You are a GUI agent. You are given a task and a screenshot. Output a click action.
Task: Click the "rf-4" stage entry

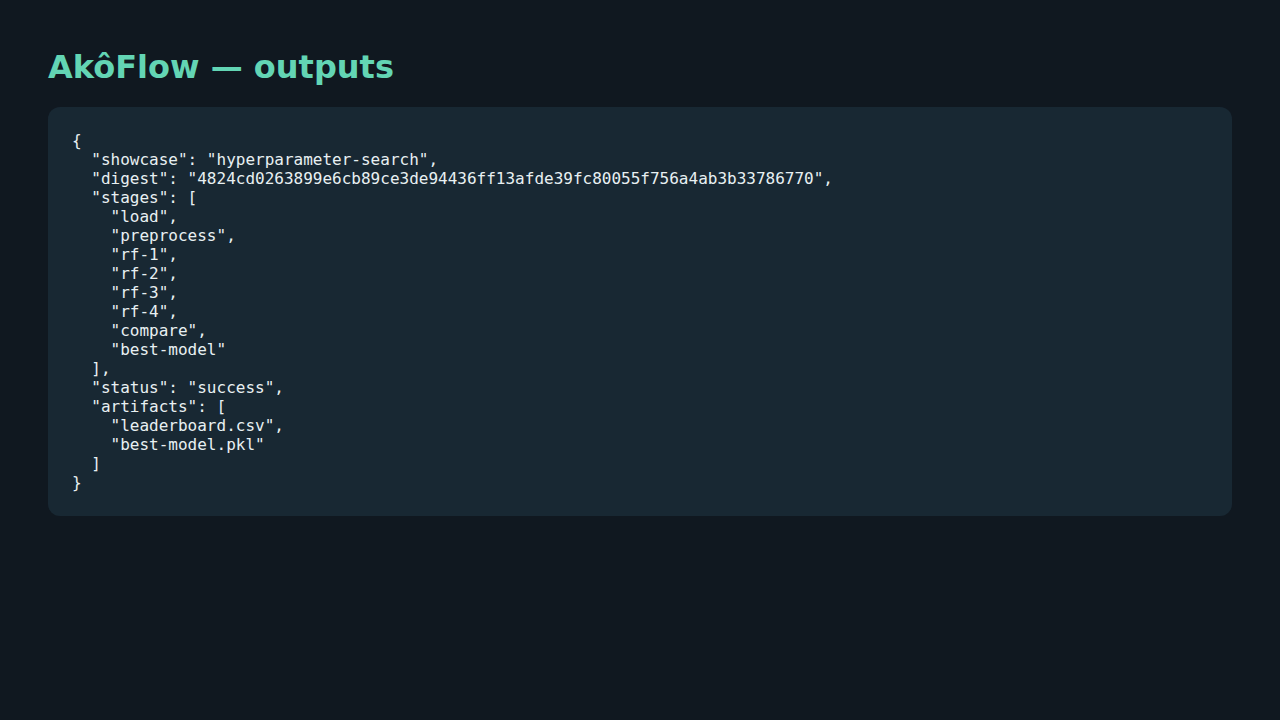pos(139,312)
